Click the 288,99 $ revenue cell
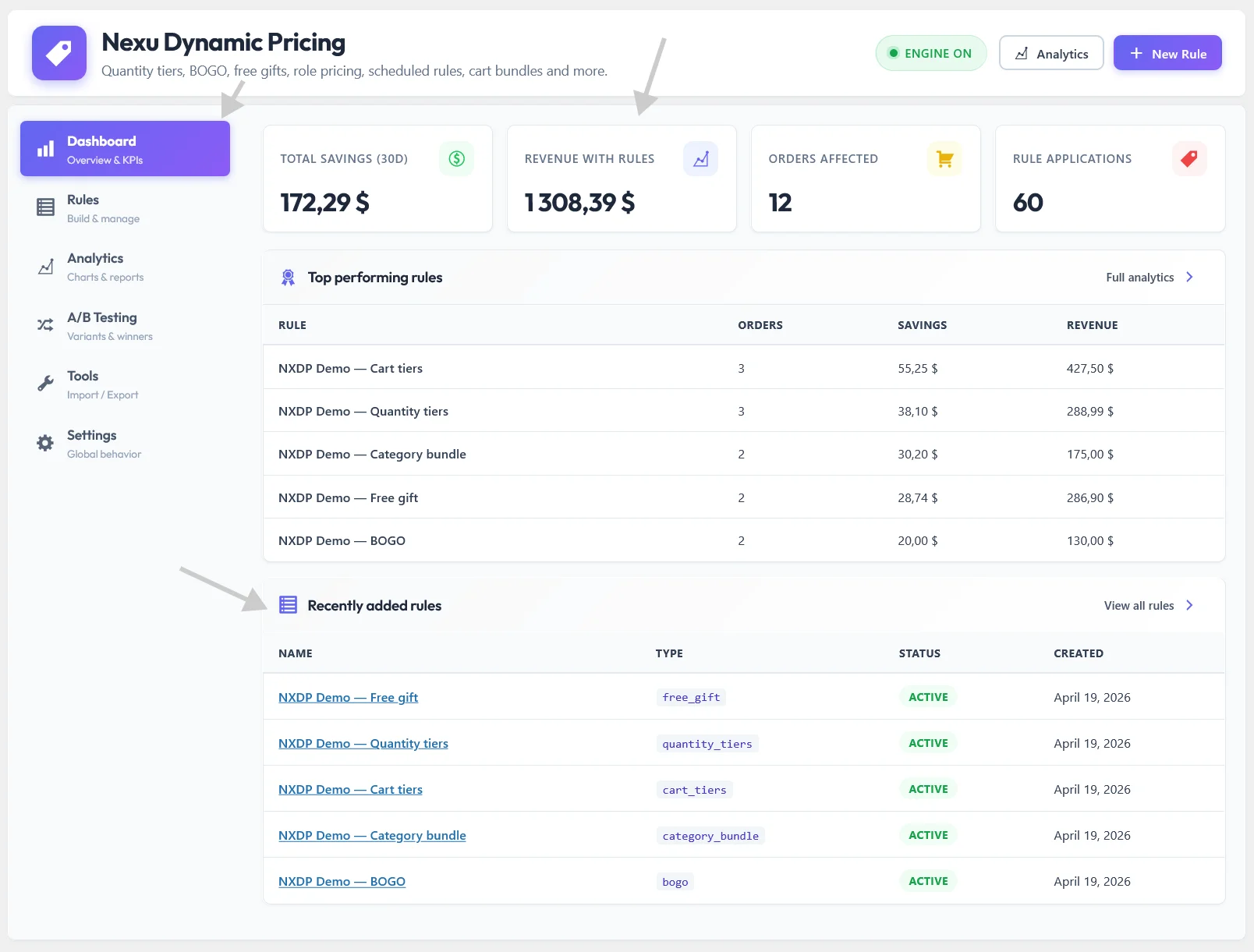This screenshot has width=1254, height=952. coord(1090,411)
